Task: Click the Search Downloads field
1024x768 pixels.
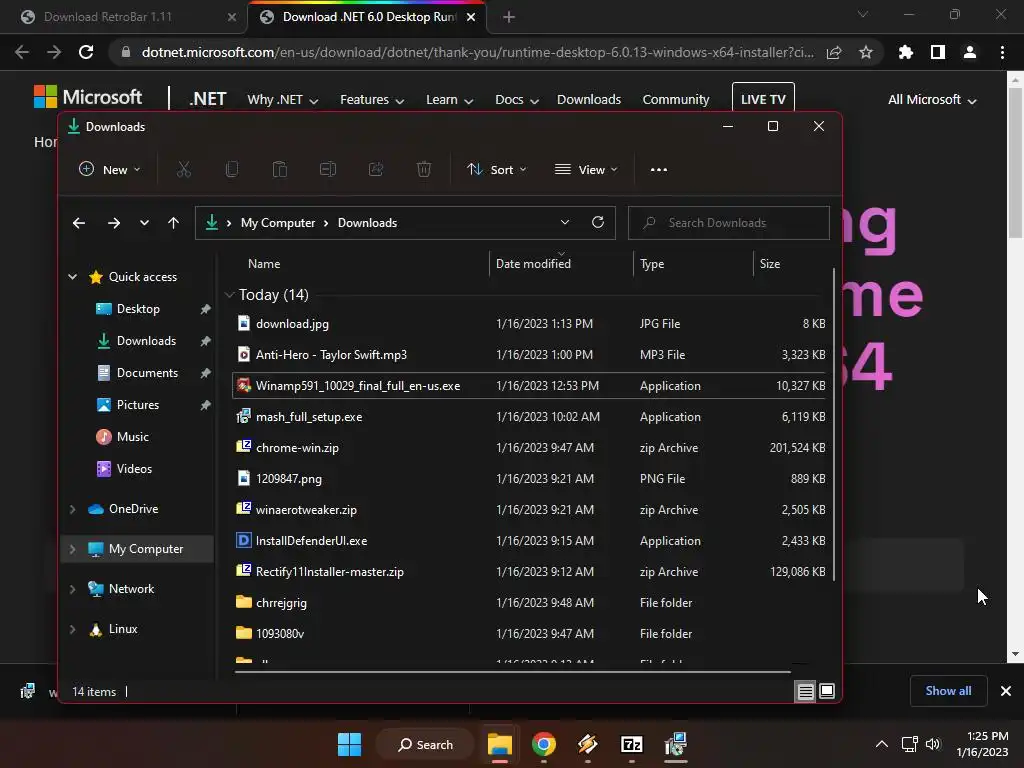Action: coord(729,223)
